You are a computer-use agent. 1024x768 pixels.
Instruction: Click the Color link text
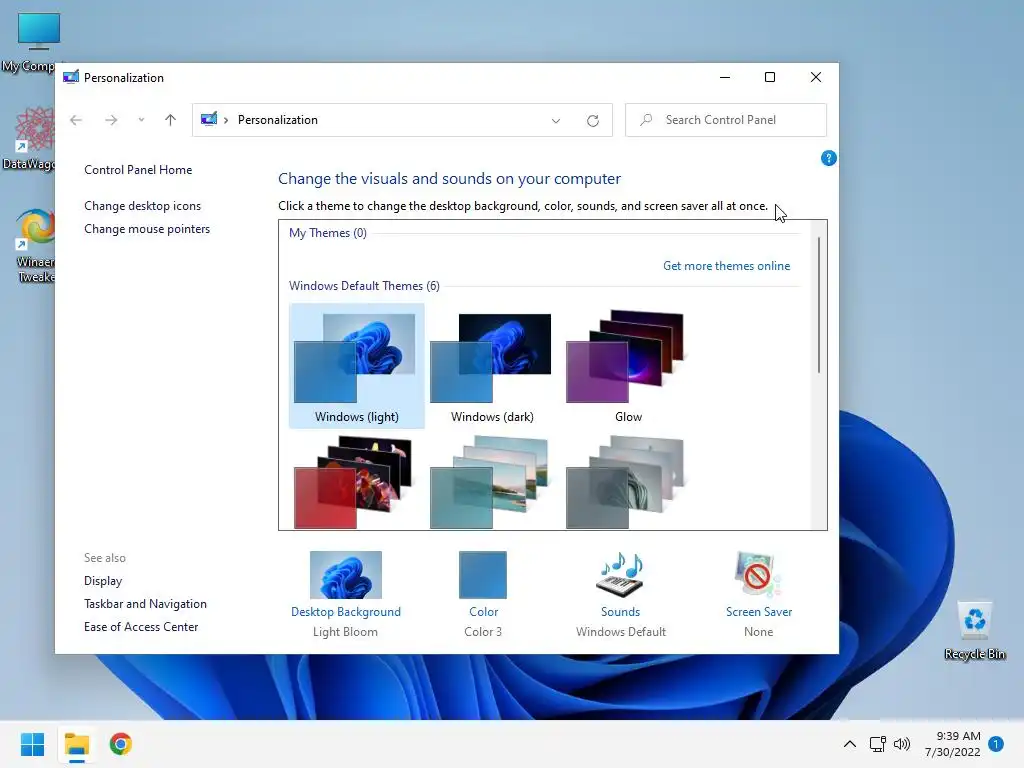tap(483, 612)
